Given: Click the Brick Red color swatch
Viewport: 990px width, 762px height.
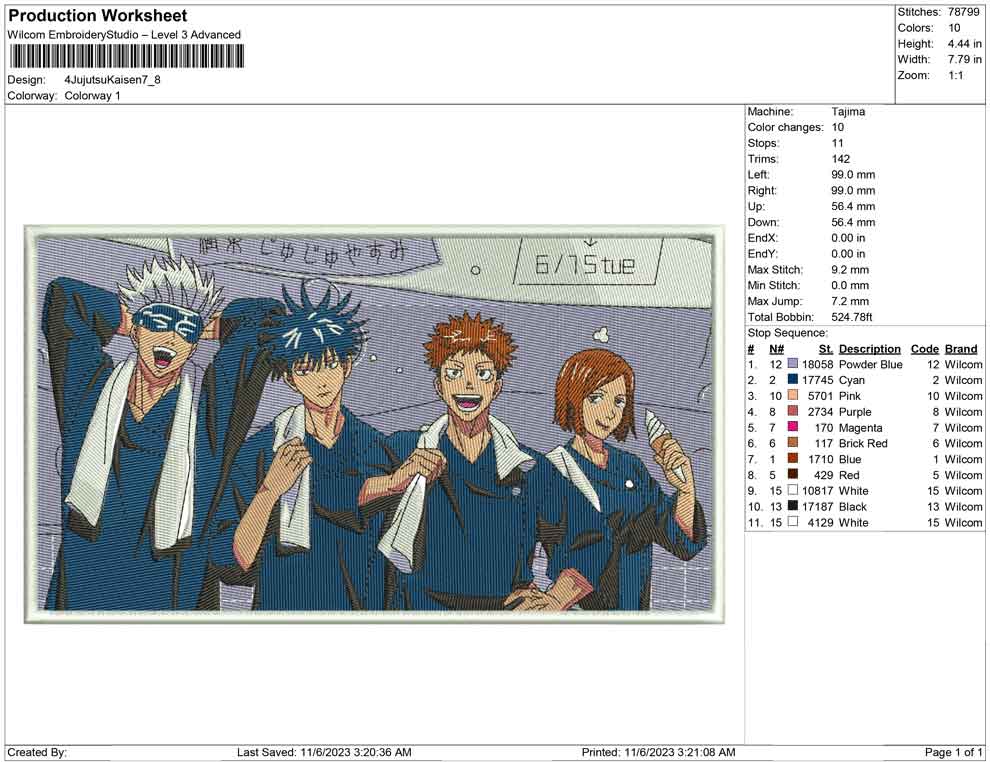Looking at the screenshot, I should tap(792, 443).
